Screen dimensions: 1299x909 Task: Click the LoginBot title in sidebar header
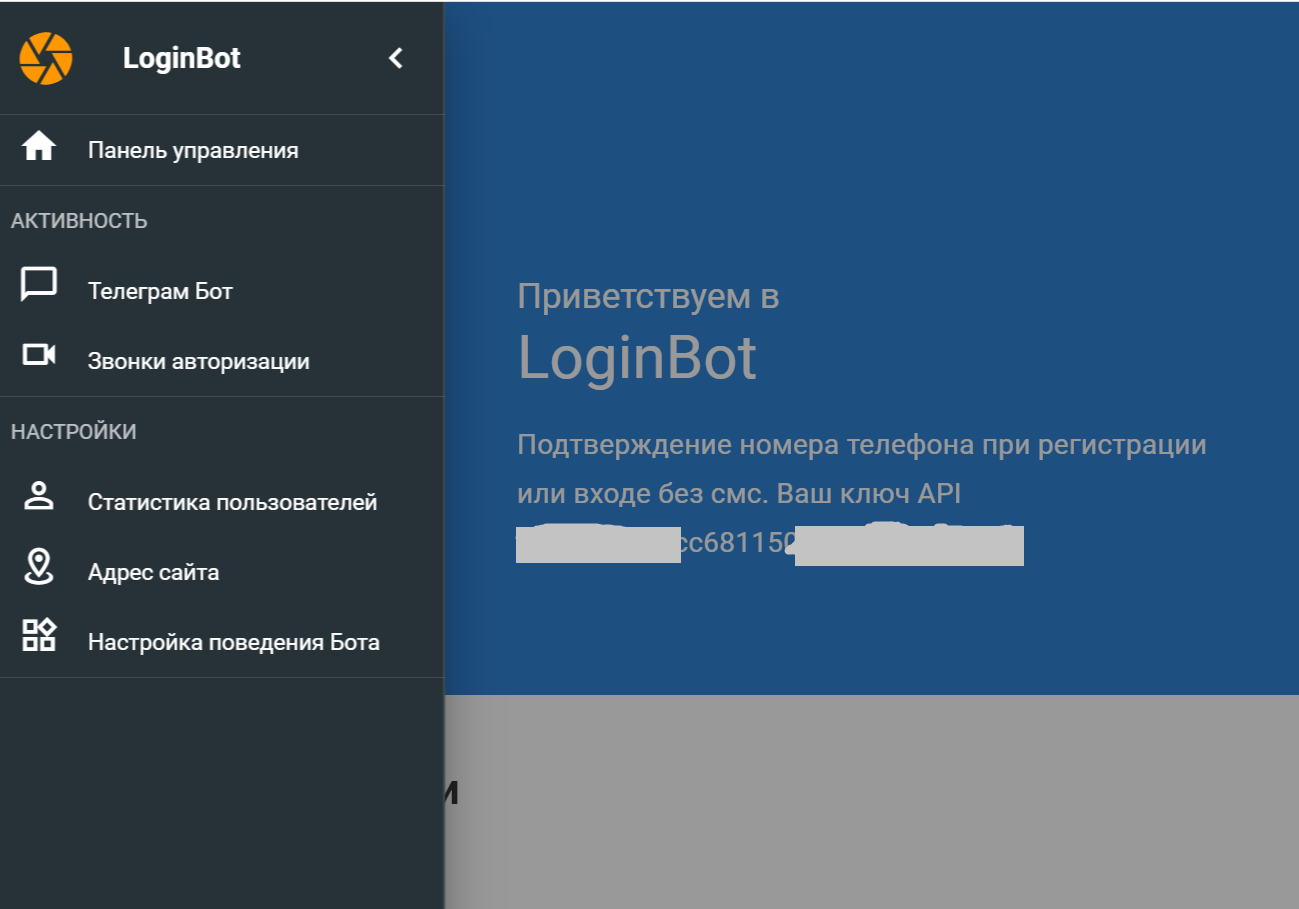coord(181,58)
